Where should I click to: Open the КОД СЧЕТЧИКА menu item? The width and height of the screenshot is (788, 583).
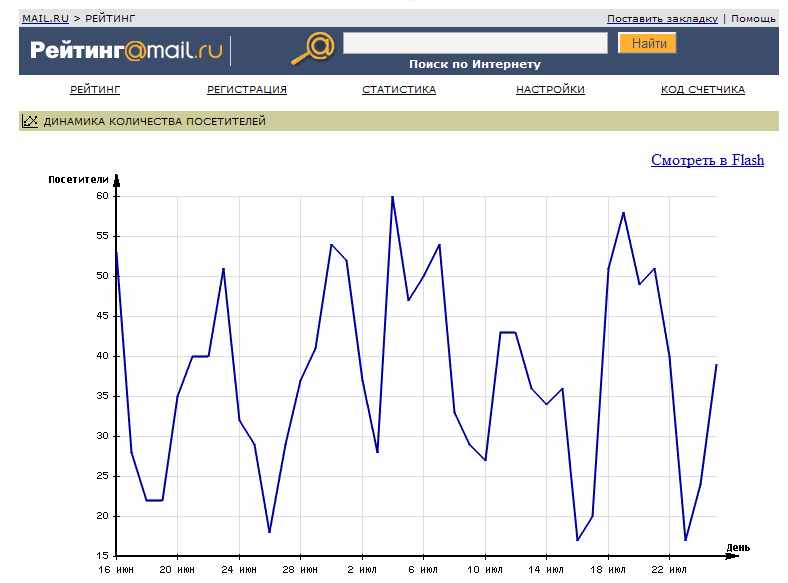(703, 89)
